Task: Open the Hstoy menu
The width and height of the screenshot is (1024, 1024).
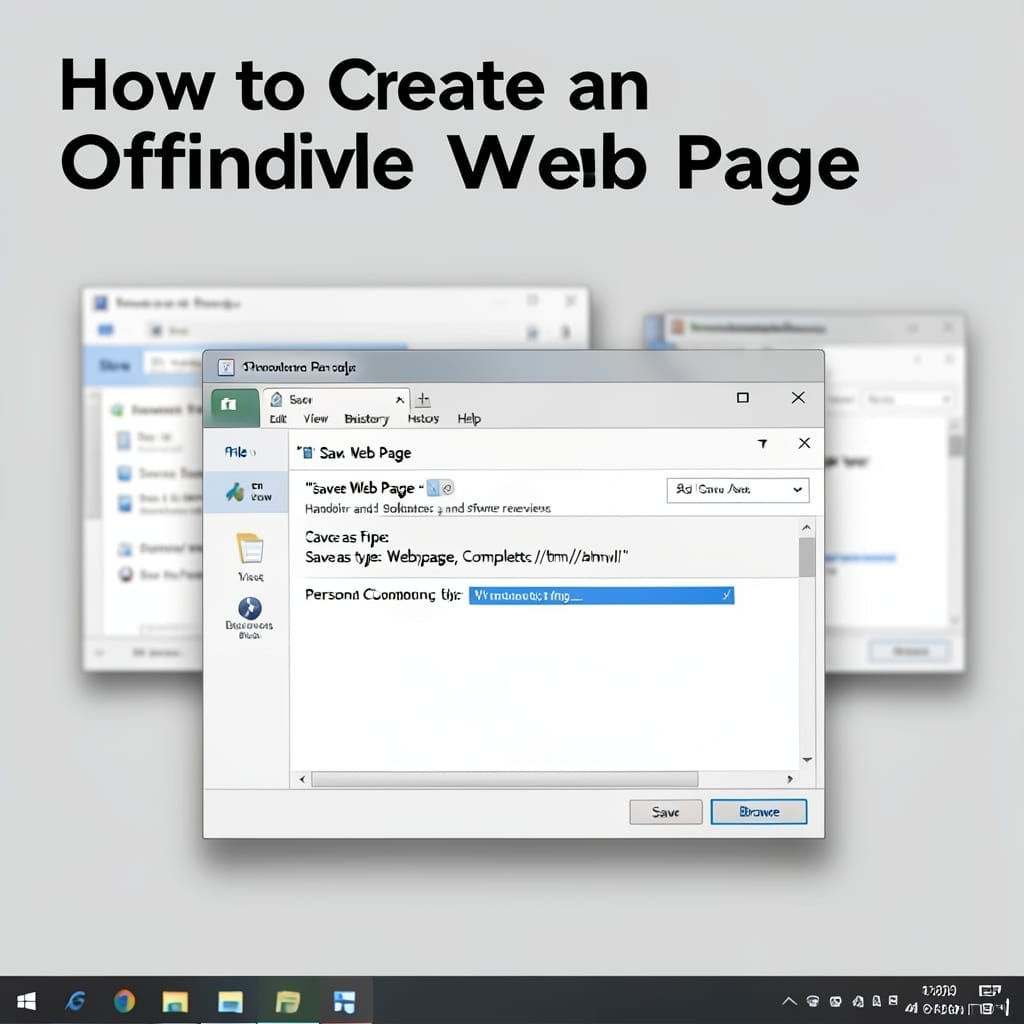Action: pyautogui.click(x=423, y=419)
